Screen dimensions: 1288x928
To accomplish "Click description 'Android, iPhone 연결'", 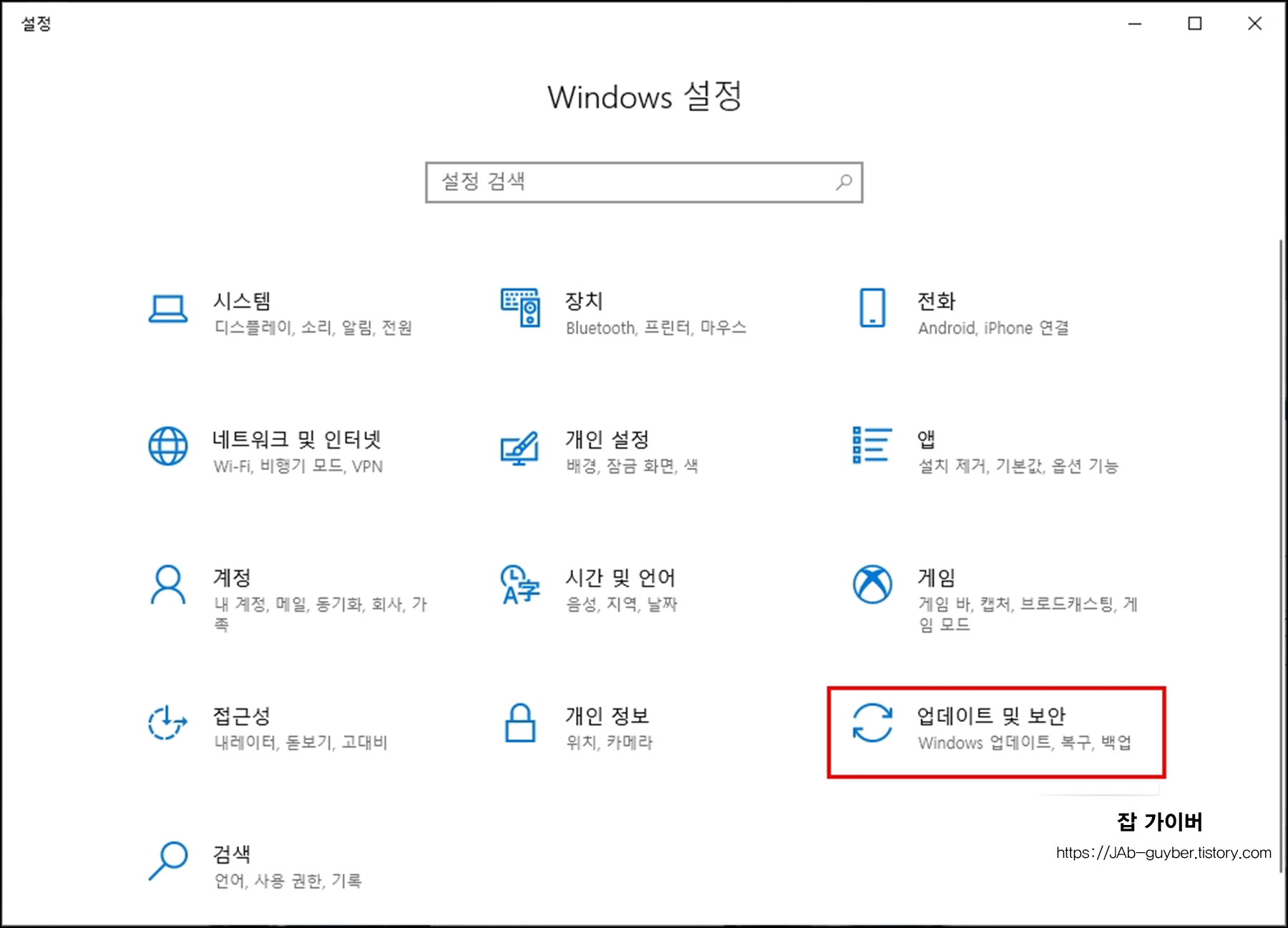I will point(994,328).
